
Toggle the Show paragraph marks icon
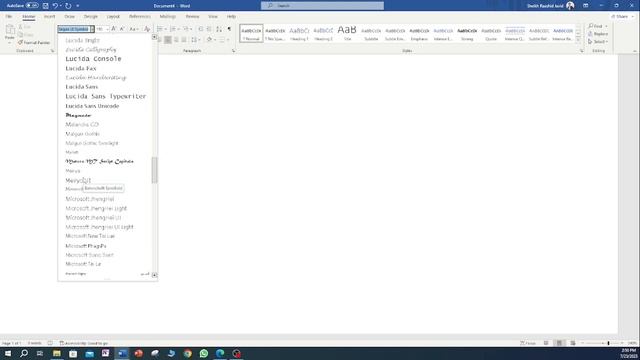pos(229,29)
